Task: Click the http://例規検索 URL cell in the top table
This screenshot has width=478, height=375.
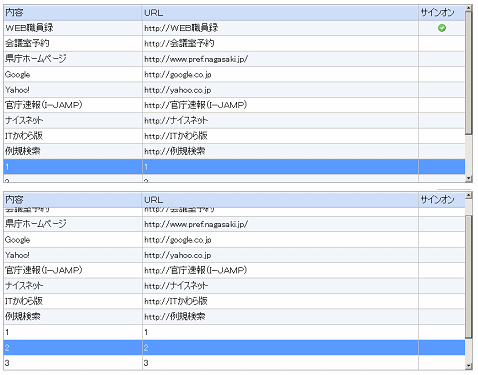Action: tap(280, 151)
